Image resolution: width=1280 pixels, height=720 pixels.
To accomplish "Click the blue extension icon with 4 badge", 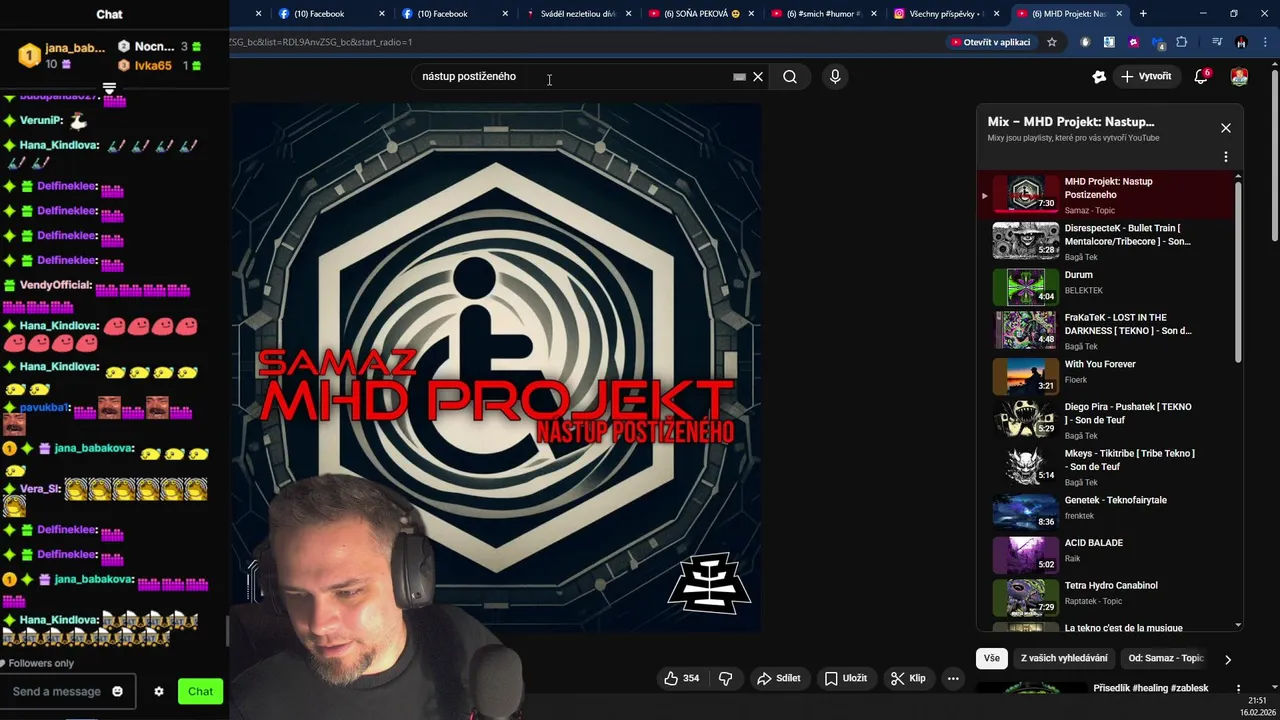I will (1157, 42).
